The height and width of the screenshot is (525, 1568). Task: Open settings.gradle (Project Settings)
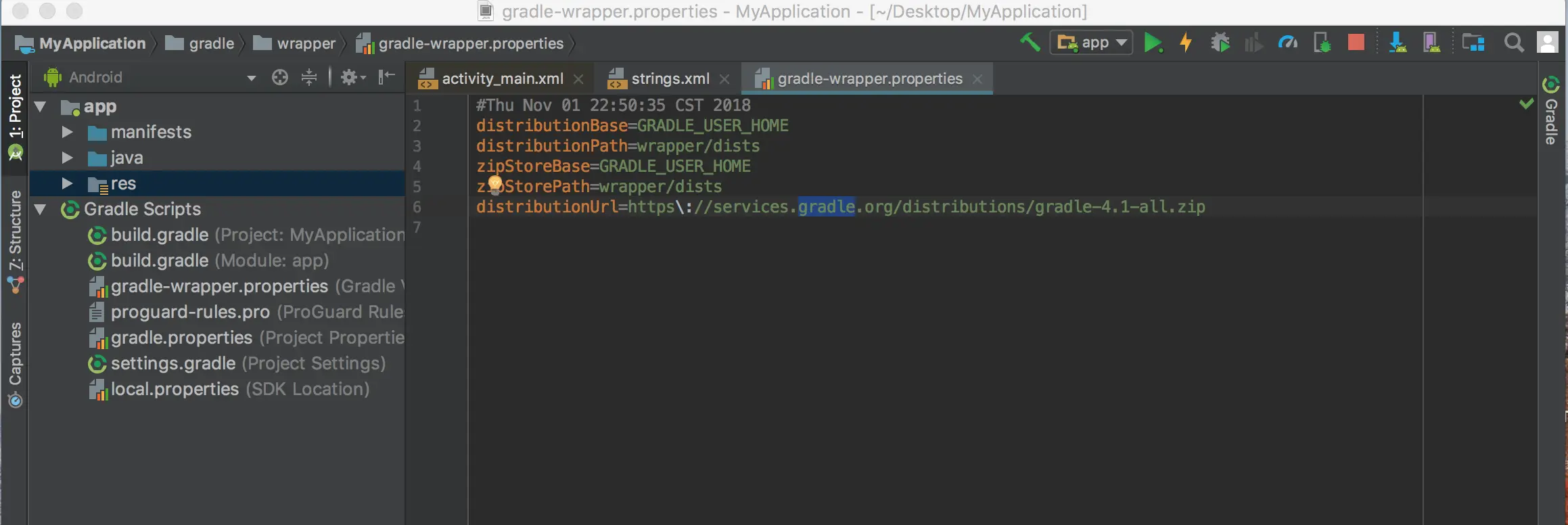[237, 363]
